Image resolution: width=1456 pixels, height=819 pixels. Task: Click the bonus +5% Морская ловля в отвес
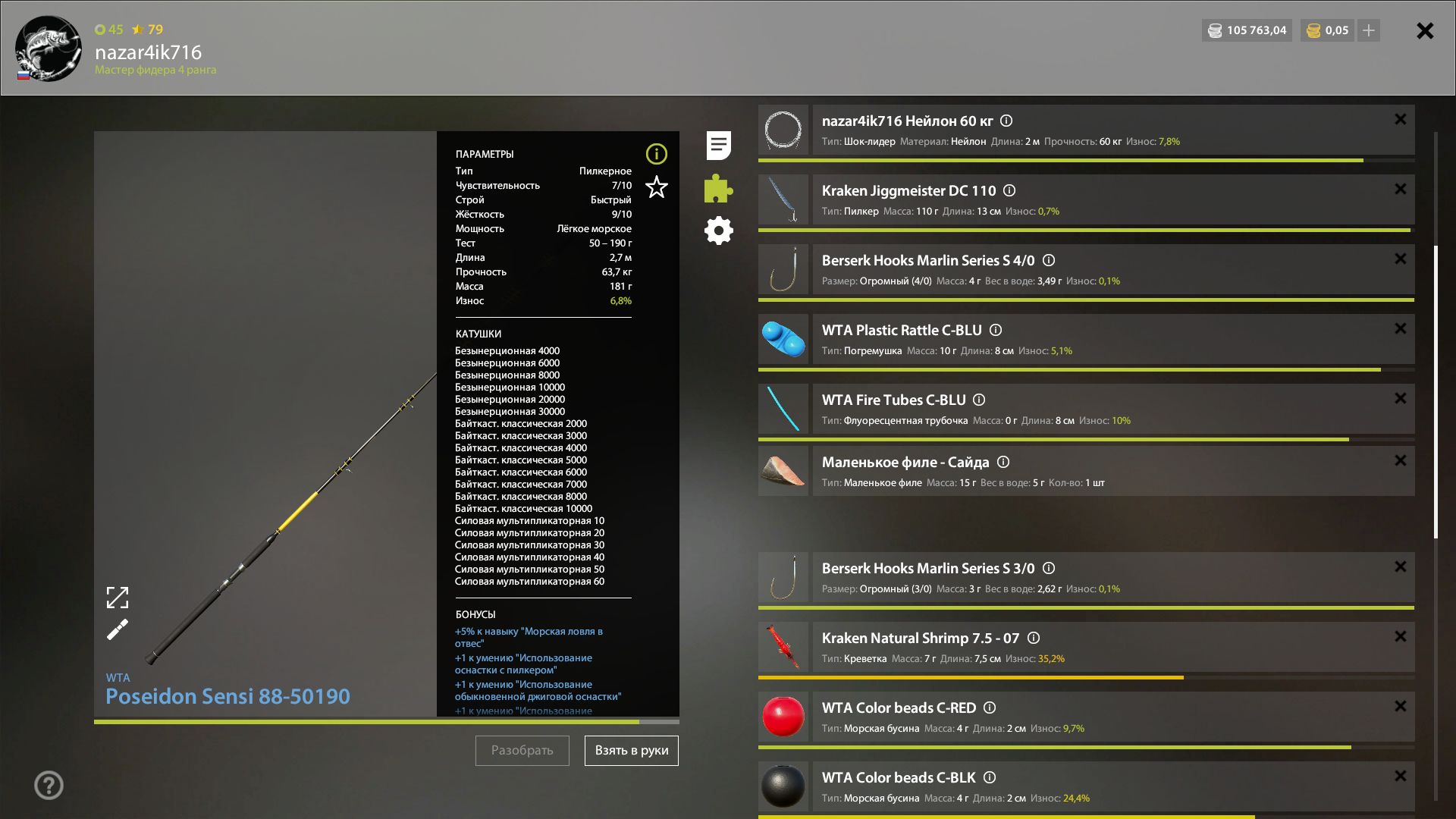(529, 637)
